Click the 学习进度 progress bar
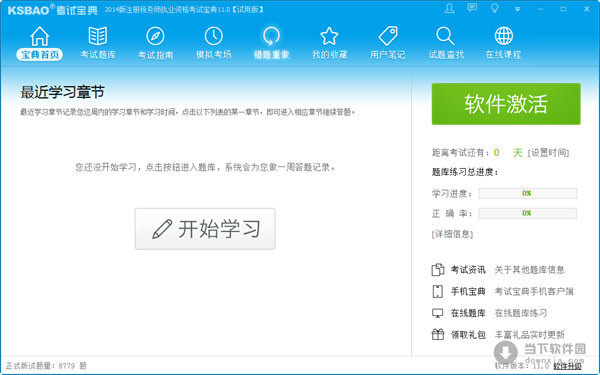The height and width of the screenshot is (375, 600). 528,193
